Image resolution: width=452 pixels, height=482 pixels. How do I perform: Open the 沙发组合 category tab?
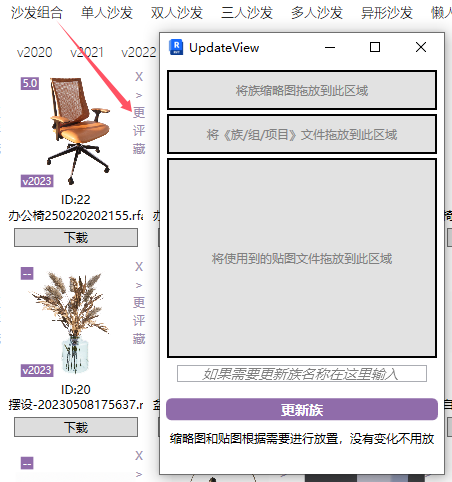(37, 13)
